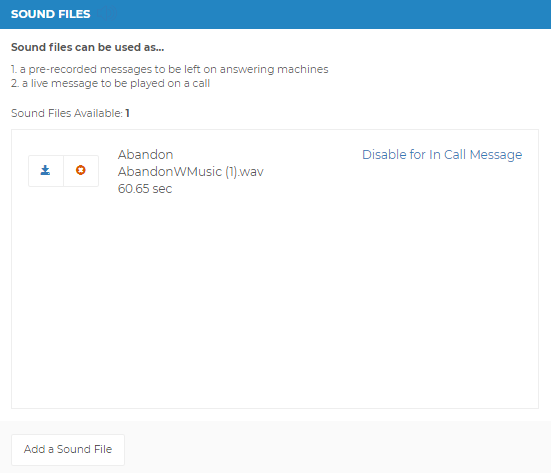Click the Abandon sound file list row
The image size is (551, 473).
click(275, 171)
